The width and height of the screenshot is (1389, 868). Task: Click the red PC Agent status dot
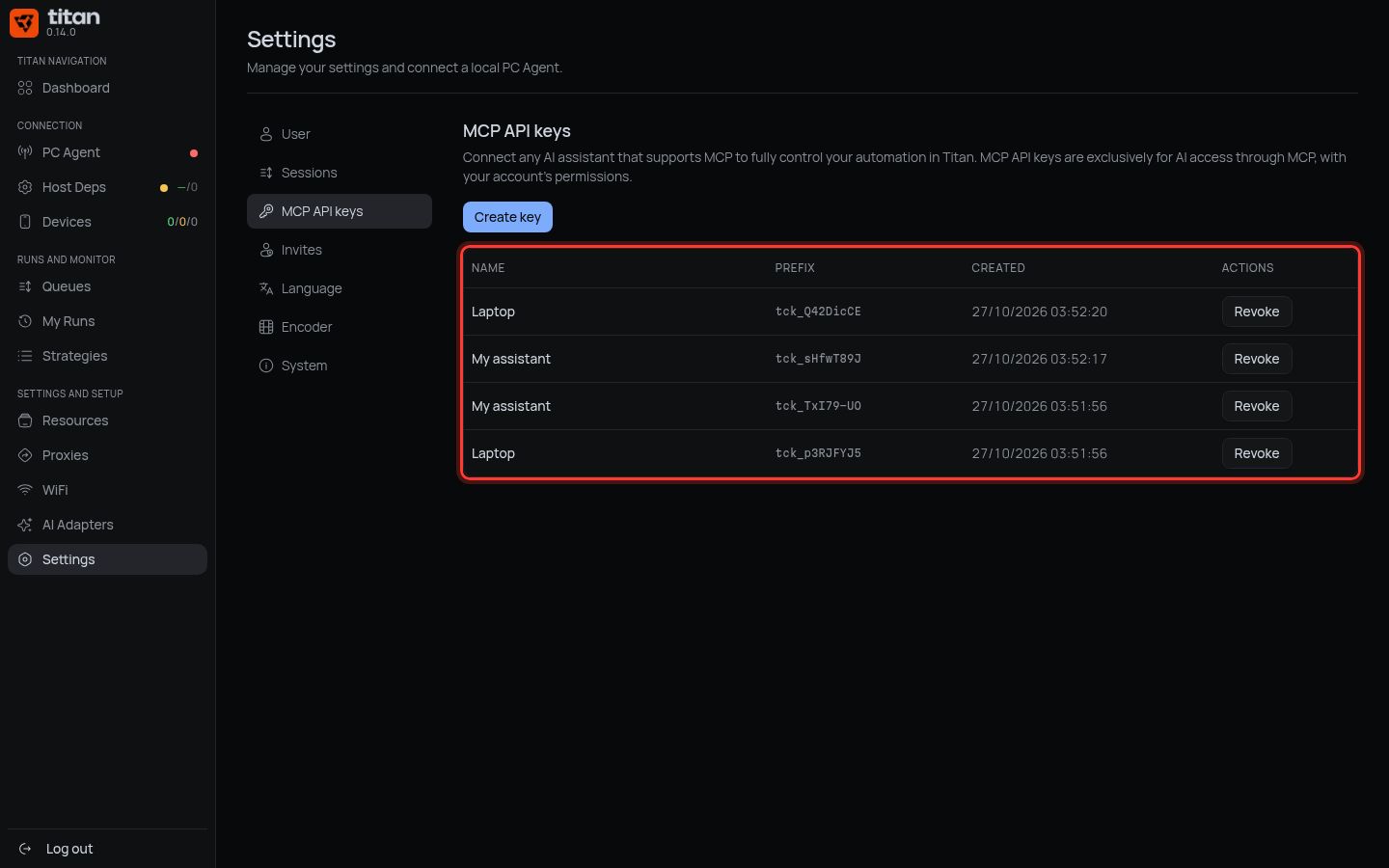[194, 152]
